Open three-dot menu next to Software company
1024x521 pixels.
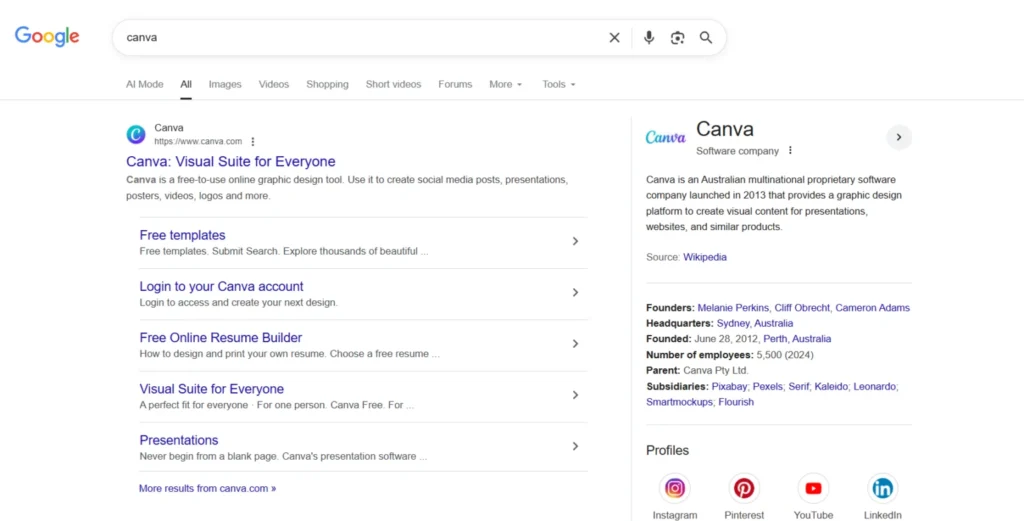click(x=790, y=151)
